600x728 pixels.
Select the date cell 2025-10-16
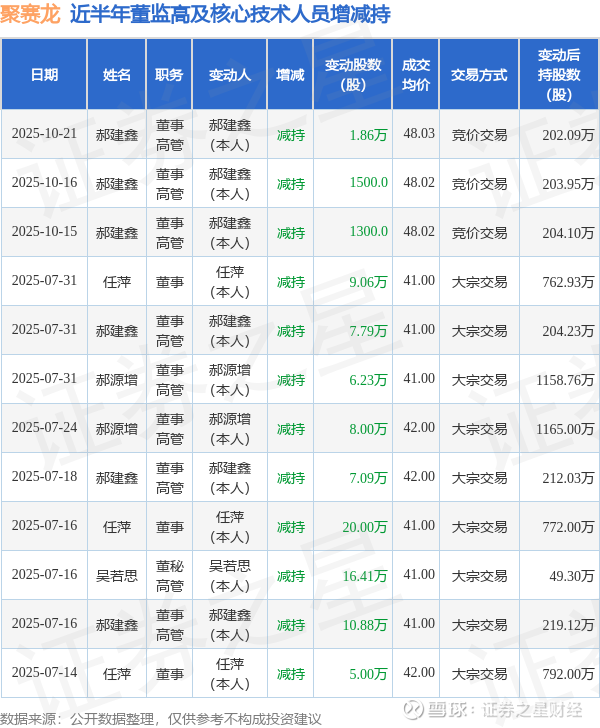[44, 182]
